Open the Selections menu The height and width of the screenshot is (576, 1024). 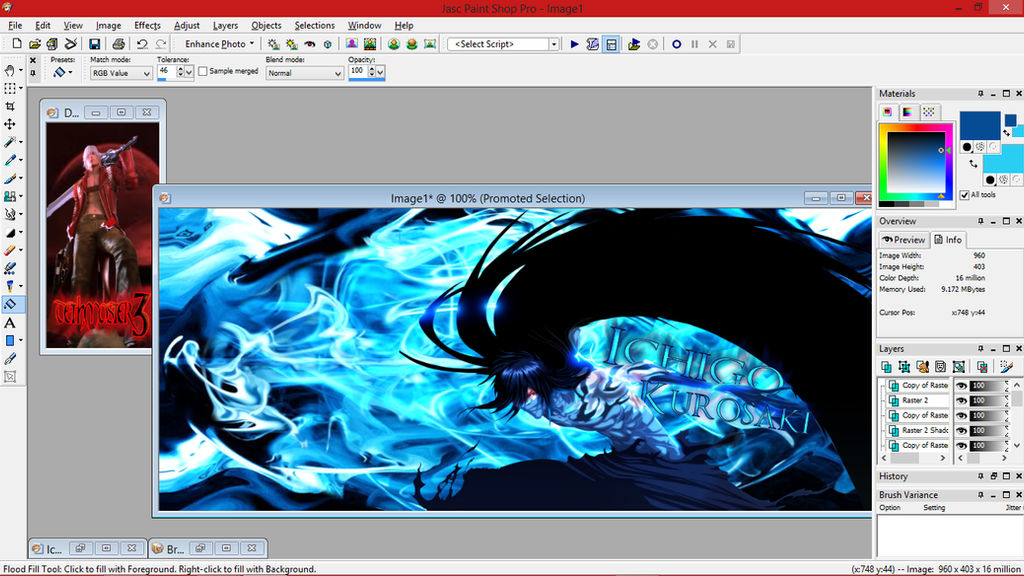314,25
